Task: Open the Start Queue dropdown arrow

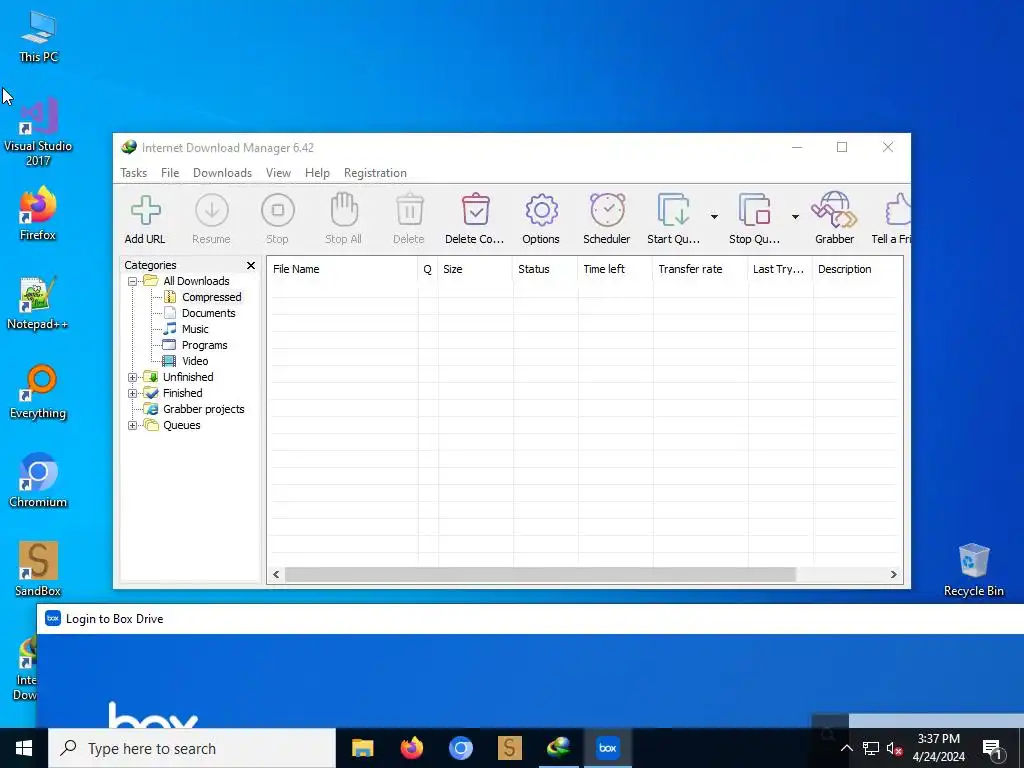Action: pos(714,217)
